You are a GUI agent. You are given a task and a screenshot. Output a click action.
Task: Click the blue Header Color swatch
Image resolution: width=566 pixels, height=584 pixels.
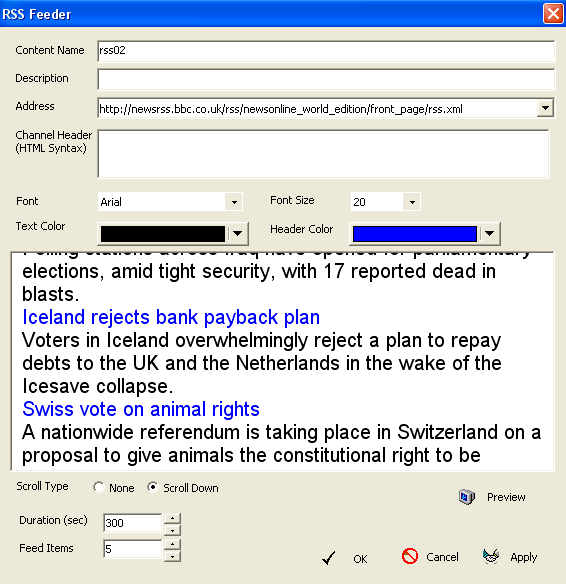click(x=414, y=234)
